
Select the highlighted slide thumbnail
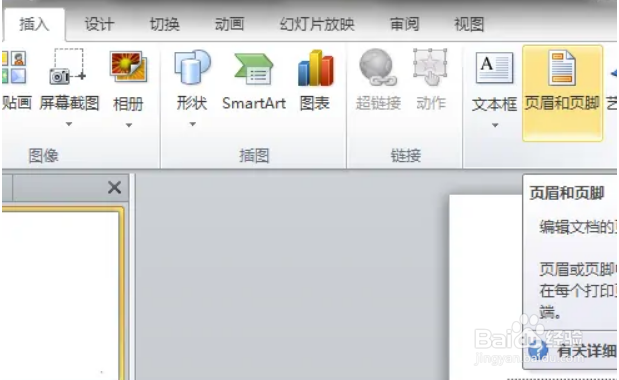(62, 294)
